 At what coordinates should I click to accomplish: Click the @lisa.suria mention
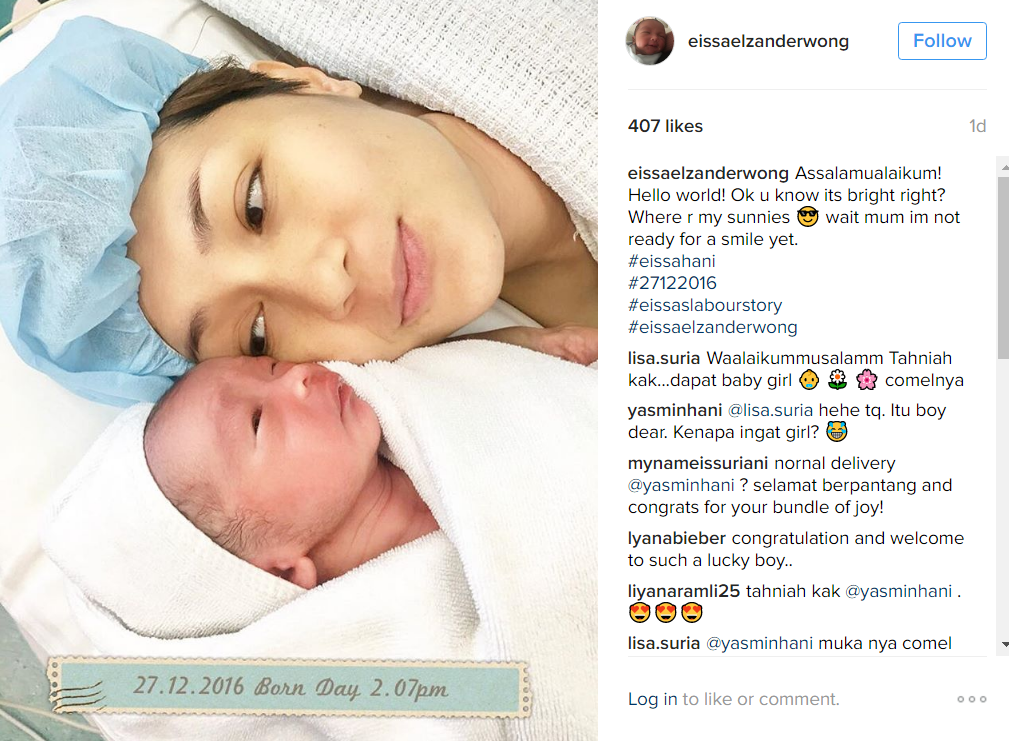click(770, 410)
